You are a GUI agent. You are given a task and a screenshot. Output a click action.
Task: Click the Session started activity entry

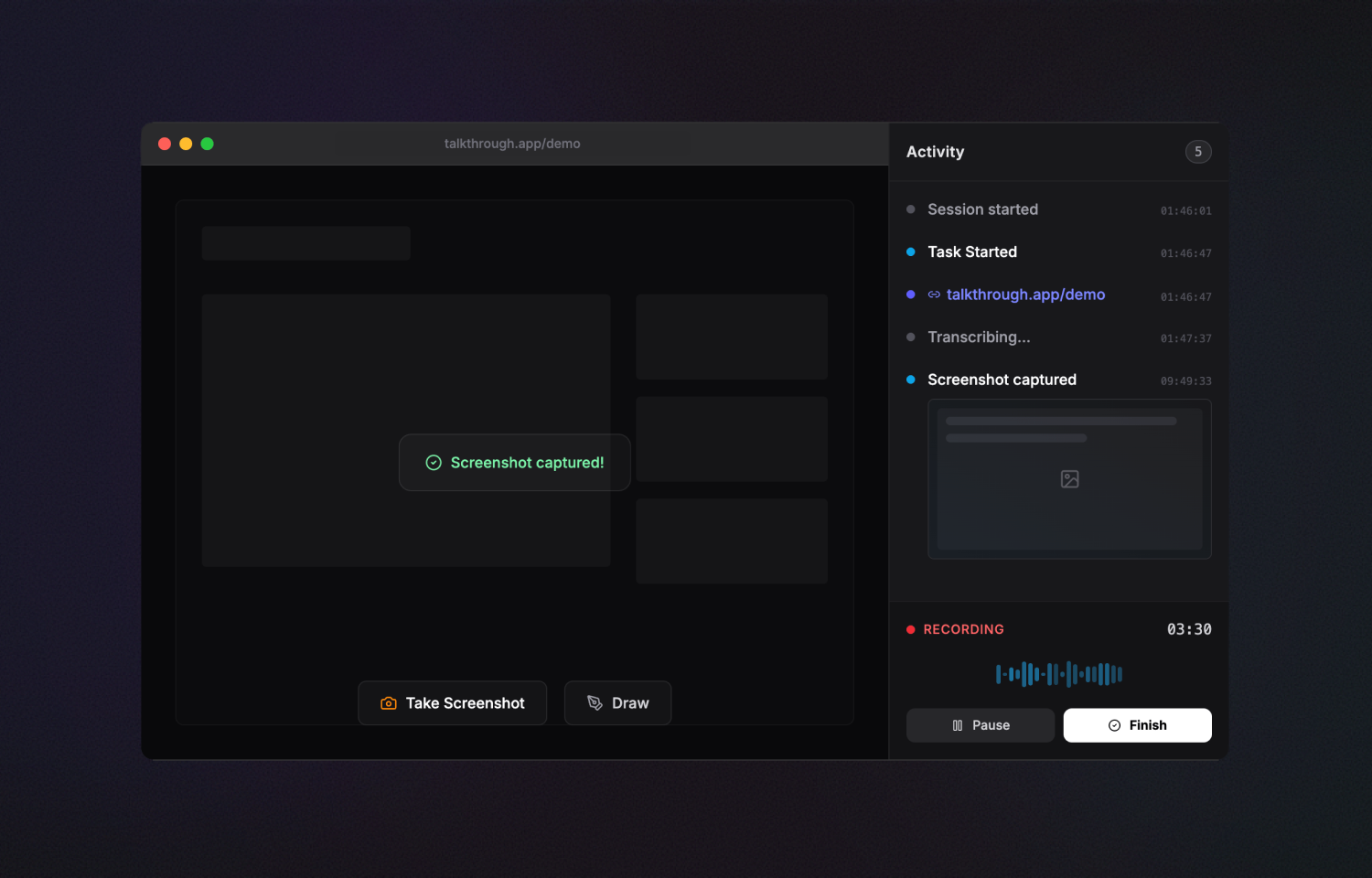pos(982,209)
